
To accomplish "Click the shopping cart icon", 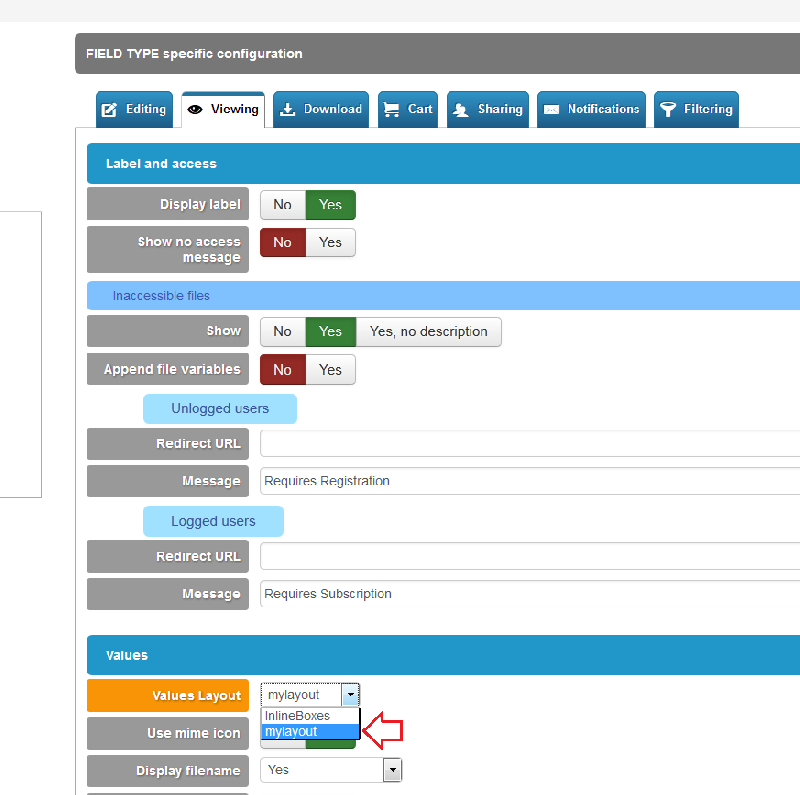I will (391, 110).
